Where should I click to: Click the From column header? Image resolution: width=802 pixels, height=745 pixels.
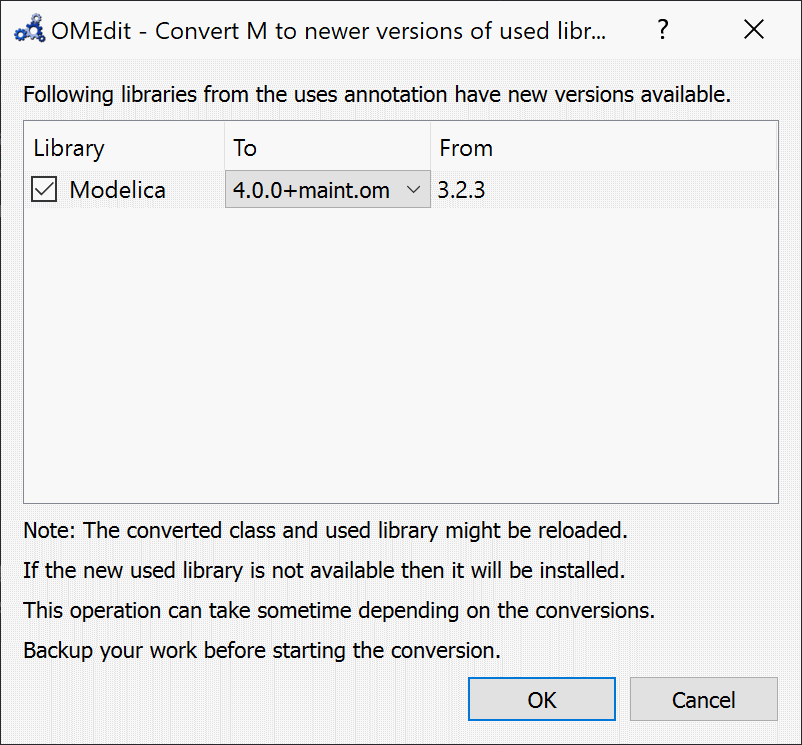(466, 148)
